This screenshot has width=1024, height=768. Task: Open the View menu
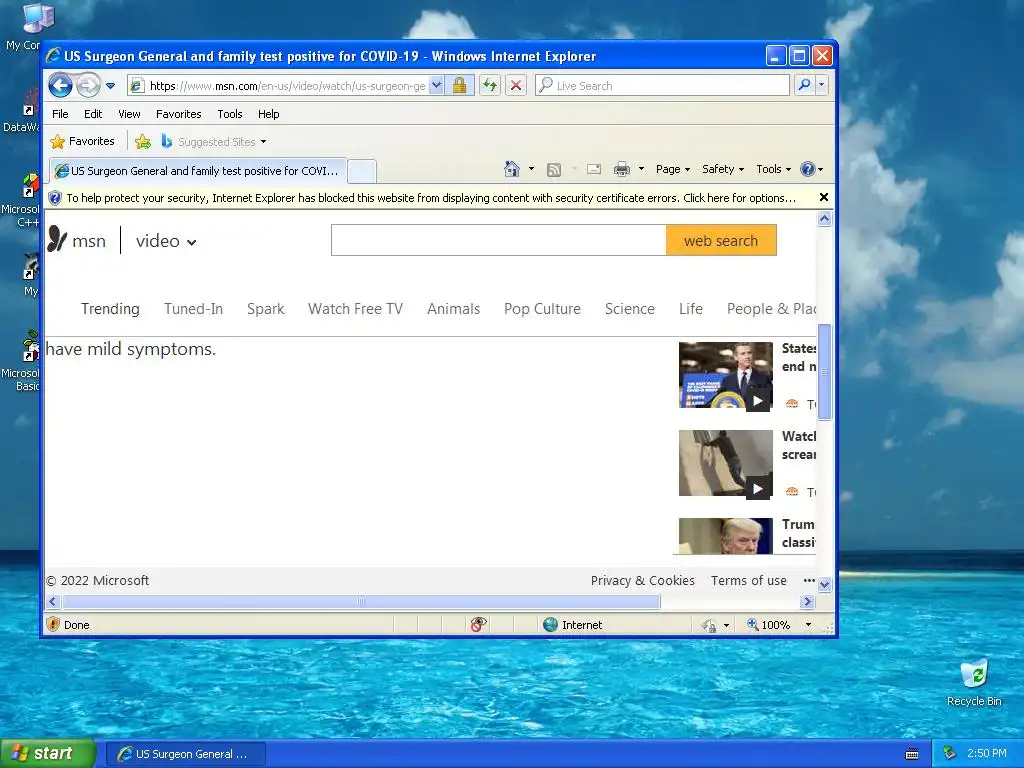(x=129, y=114)
